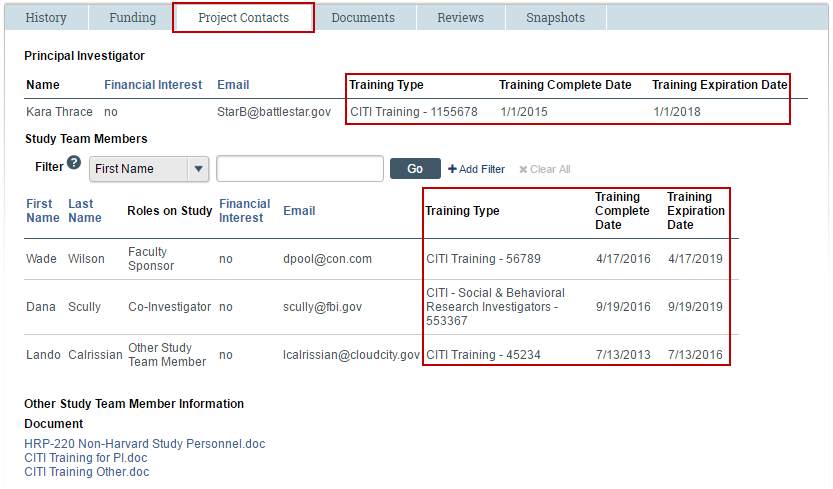
Task: Click the Wade first name cell
Action: [x=41, y=259]
